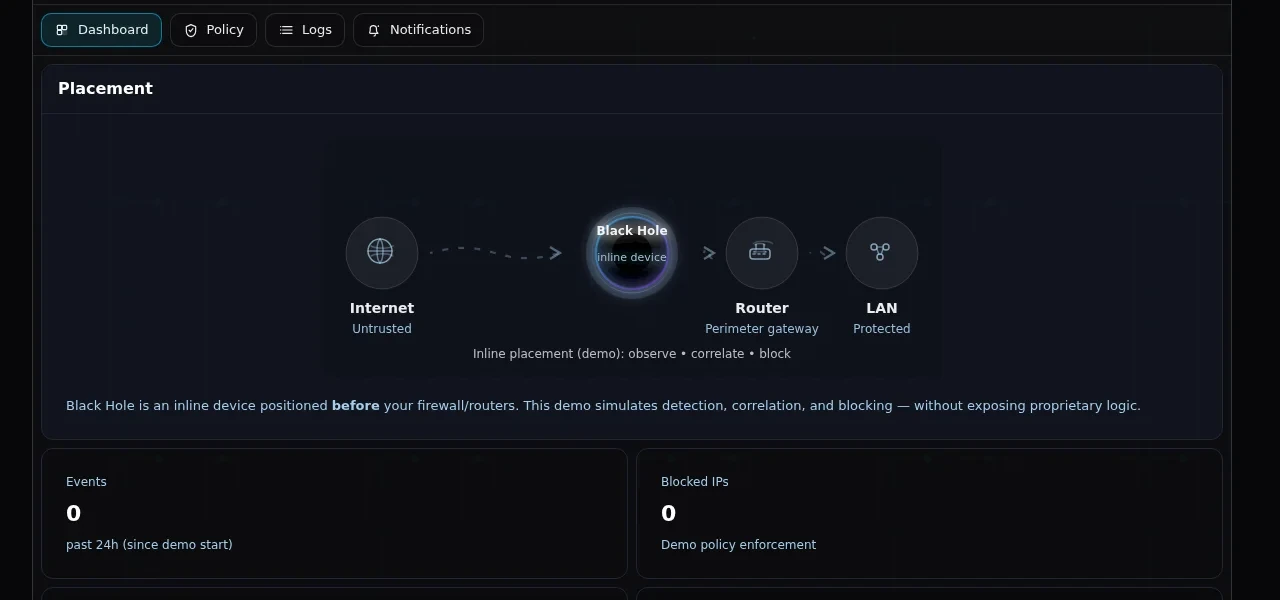1280x600 pixels.
Task: Click the list icon on the Logs tab
Action: click(x=284, y=30)
